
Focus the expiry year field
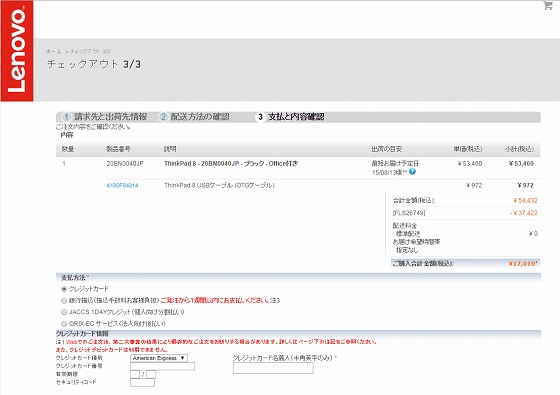151,374
